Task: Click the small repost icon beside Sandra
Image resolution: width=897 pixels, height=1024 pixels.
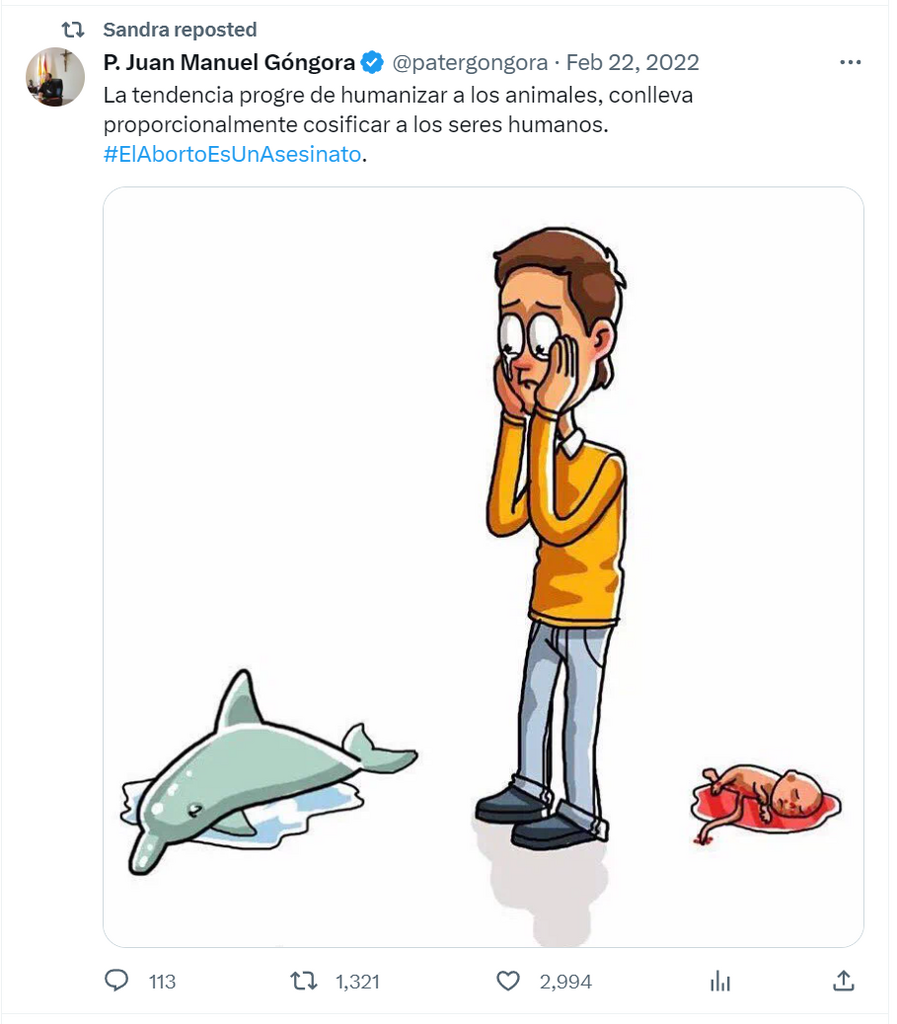Action: 73,30
